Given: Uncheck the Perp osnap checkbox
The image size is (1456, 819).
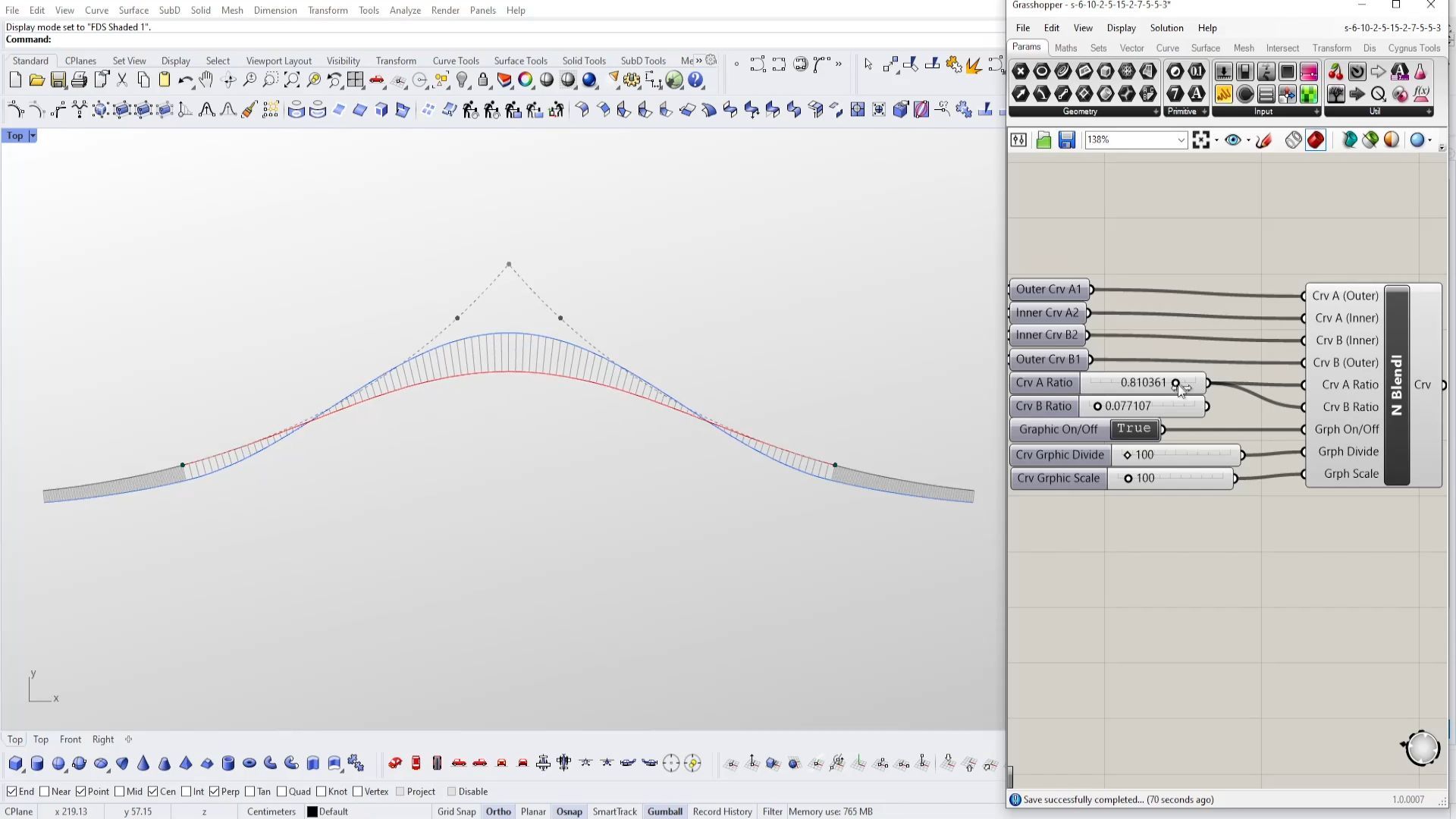Looking at the screenshot, I should pyautogui.click(x=215, y=792).
